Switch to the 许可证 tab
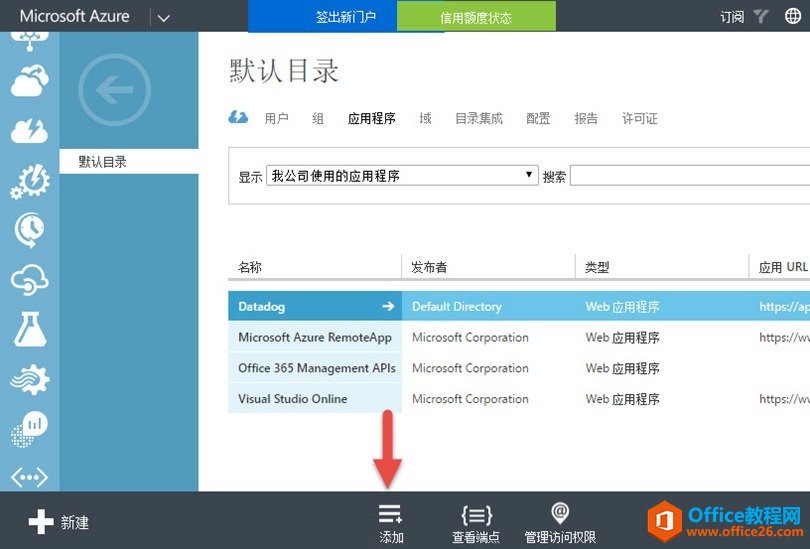Screen dimensions: 810x549 (x=640, y=118)
